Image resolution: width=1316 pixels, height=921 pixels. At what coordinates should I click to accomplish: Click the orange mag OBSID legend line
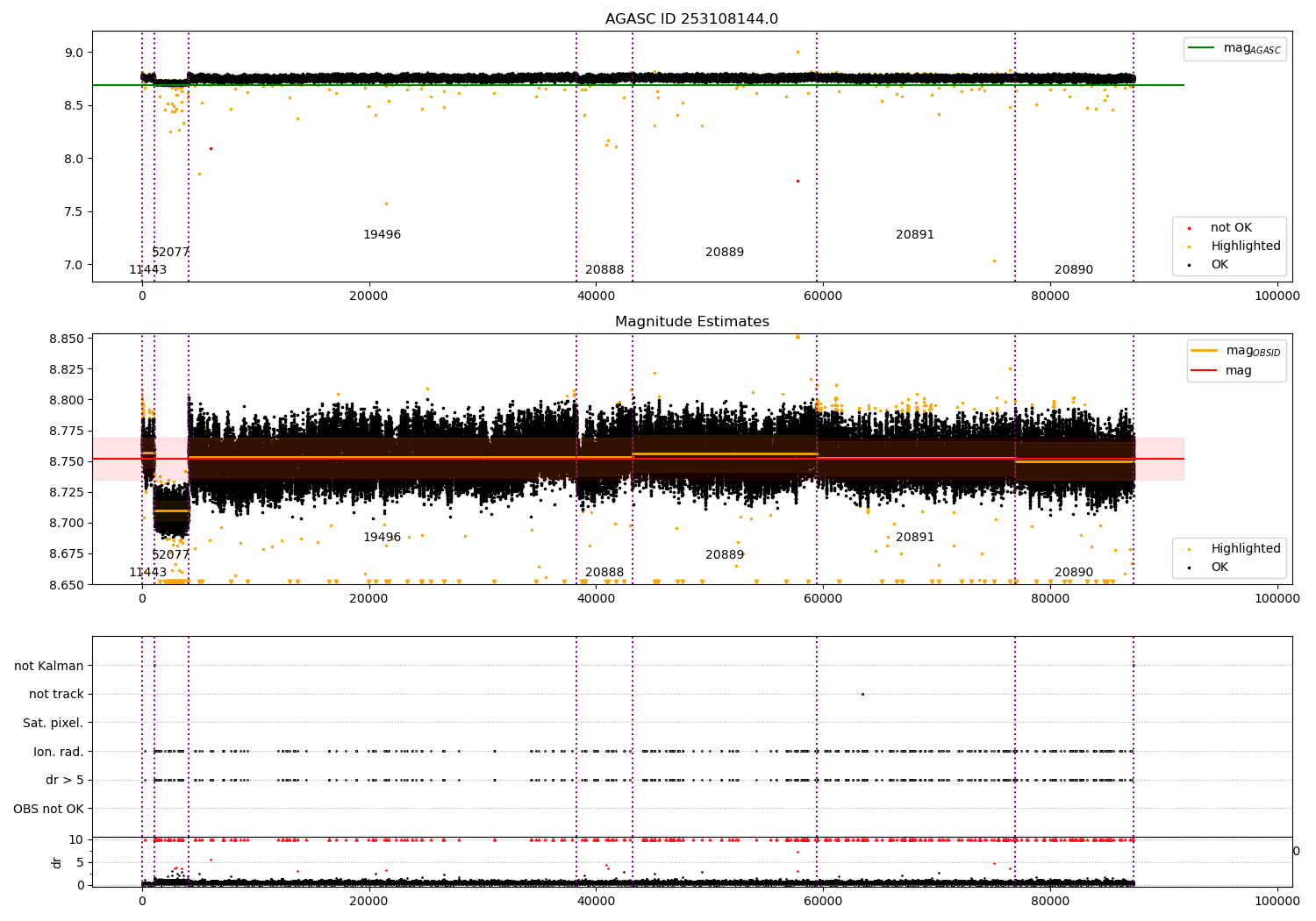coord(1204,351)
